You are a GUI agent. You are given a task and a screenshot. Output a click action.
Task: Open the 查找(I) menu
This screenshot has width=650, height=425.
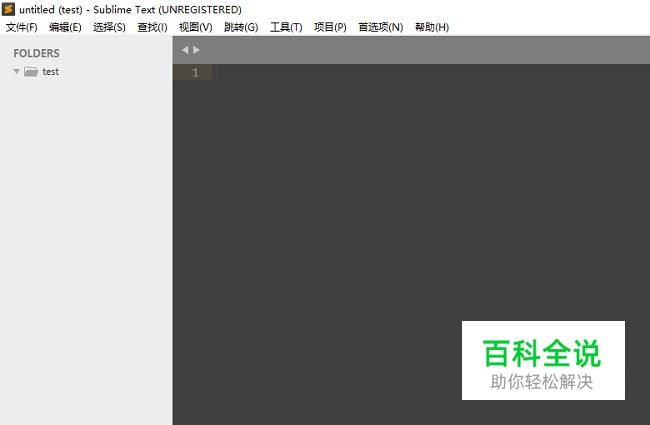click(152, 27)
